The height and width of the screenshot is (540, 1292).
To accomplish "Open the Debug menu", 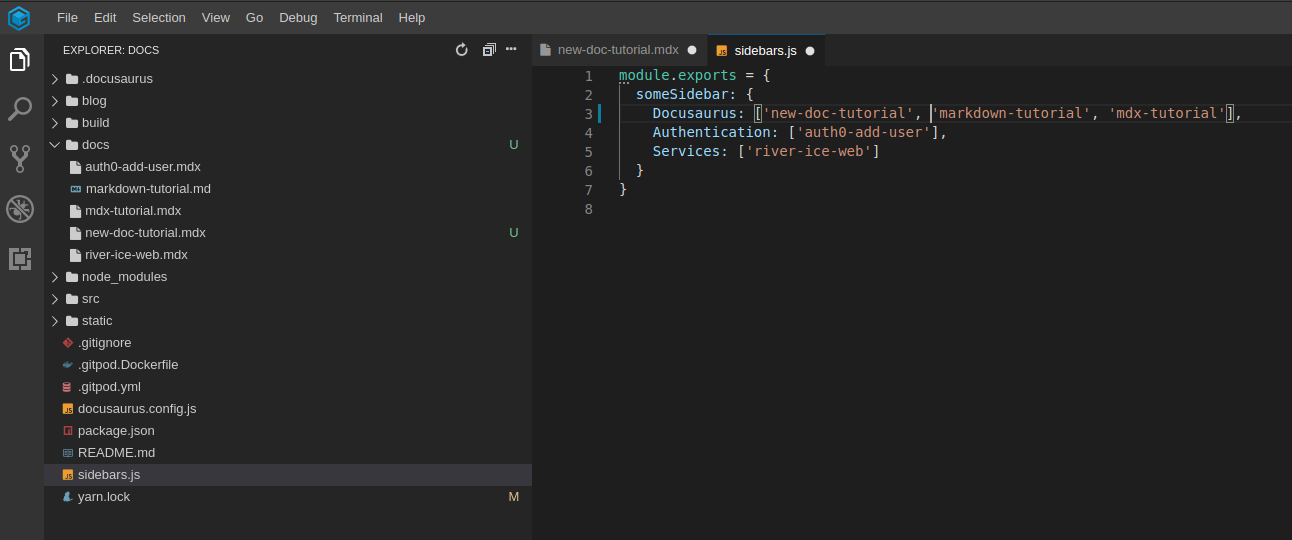I will click(298, 18).
